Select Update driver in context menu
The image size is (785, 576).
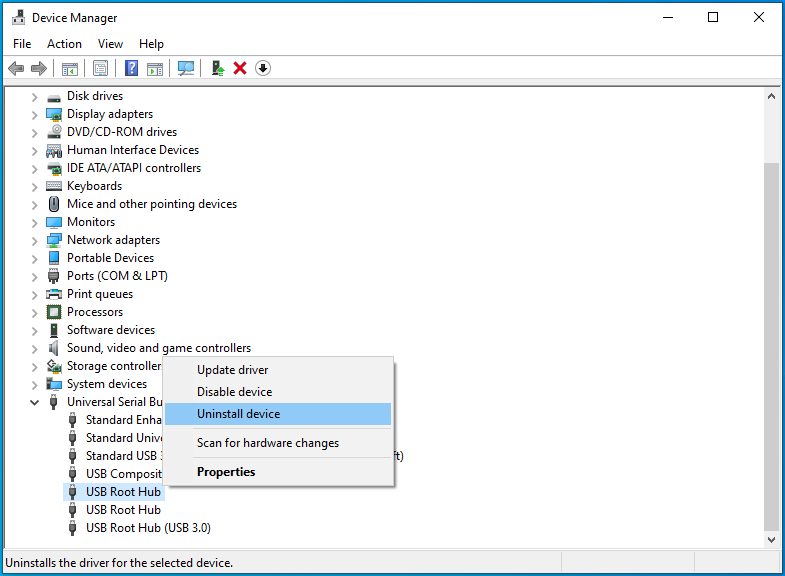tap(232, 370)
